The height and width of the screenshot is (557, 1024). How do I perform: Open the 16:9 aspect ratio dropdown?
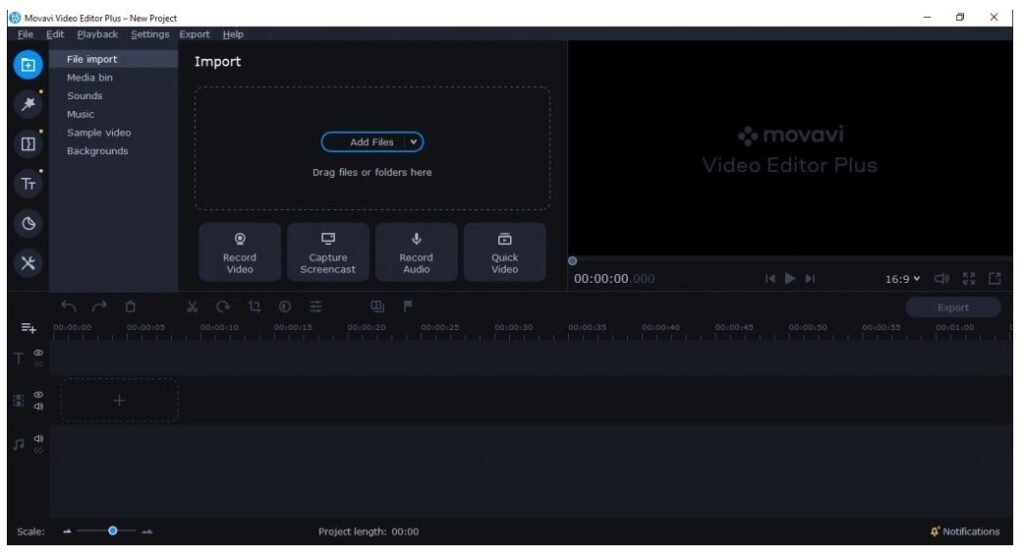click(903, 279)
